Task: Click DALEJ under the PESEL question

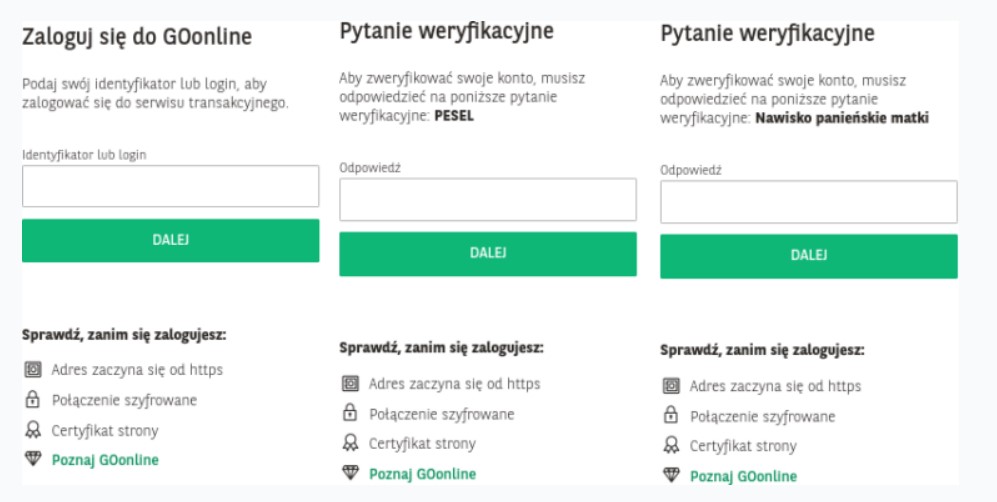Action: 488,254
